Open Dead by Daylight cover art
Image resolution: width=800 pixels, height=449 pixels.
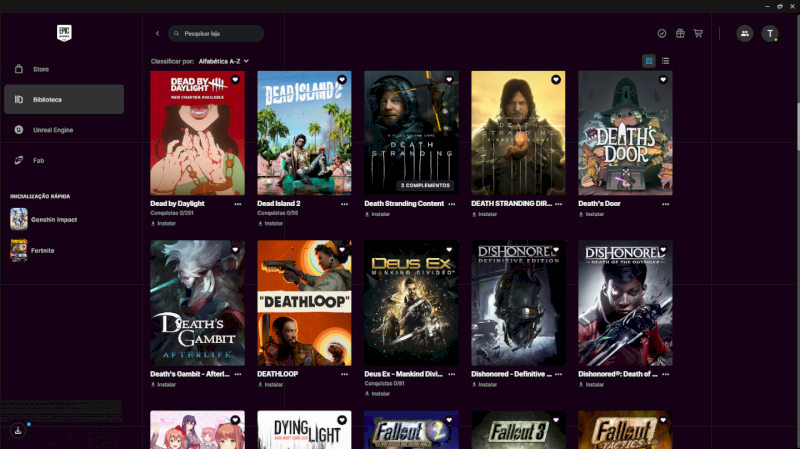197,133
